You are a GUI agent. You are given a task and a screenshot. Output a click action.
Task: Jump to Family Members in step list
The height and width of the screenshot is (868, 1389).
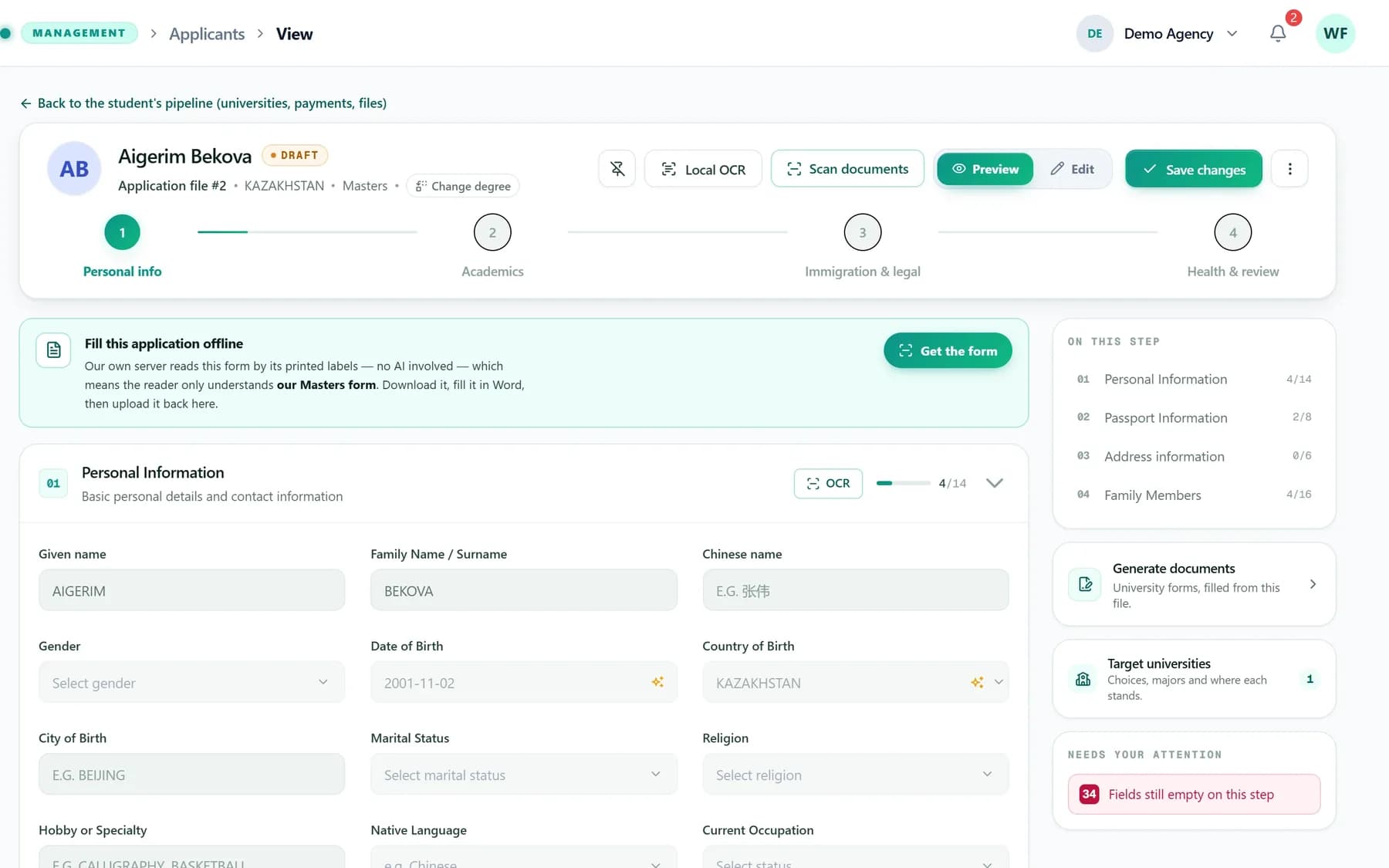pos(1194,495)
